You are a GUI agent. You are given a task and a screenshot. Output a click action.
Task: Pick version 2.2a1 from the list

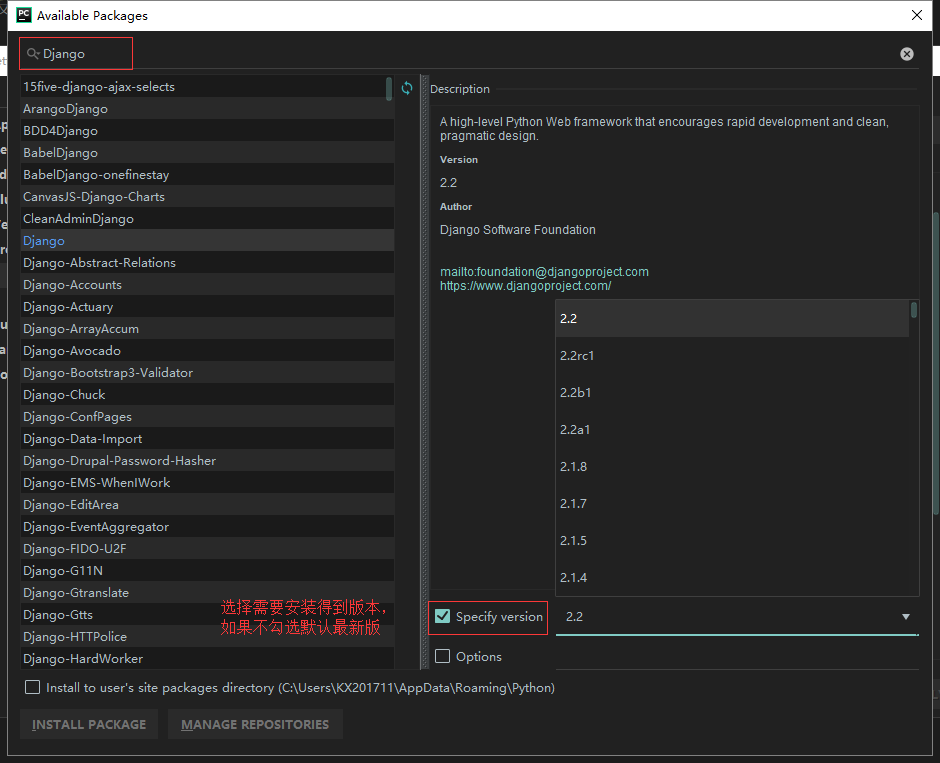pyautogui.click(x=732, y=430)
